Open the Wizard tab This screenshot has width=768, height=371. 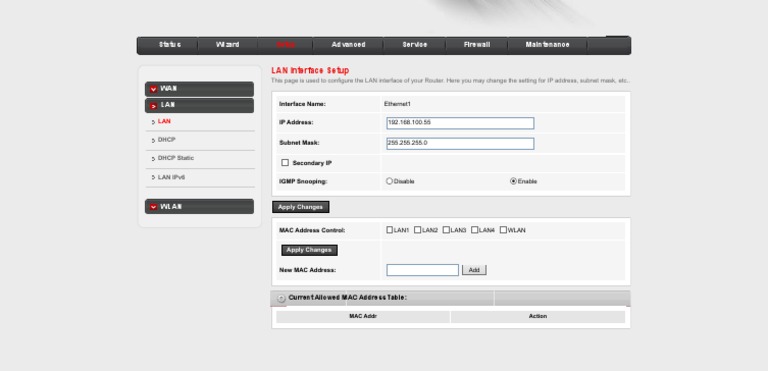pos(227,45)
